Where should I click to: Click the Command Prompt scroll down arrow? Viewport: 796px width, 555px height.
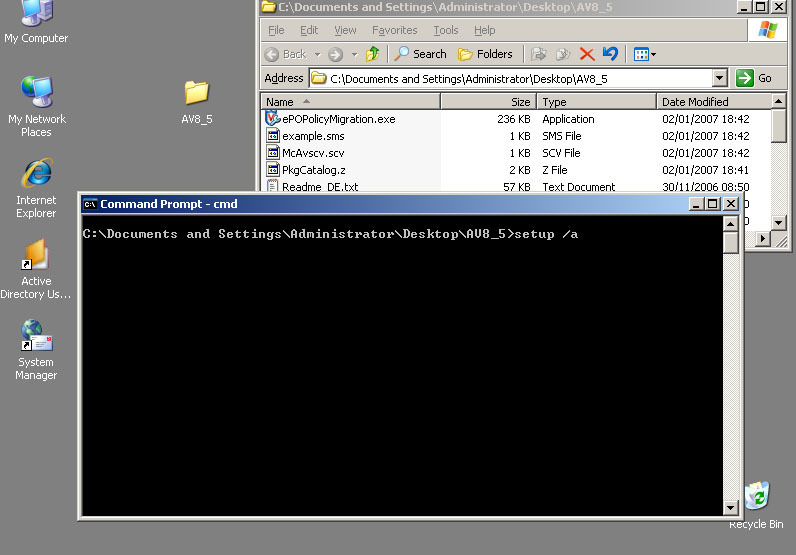click(x=731, y=507)
